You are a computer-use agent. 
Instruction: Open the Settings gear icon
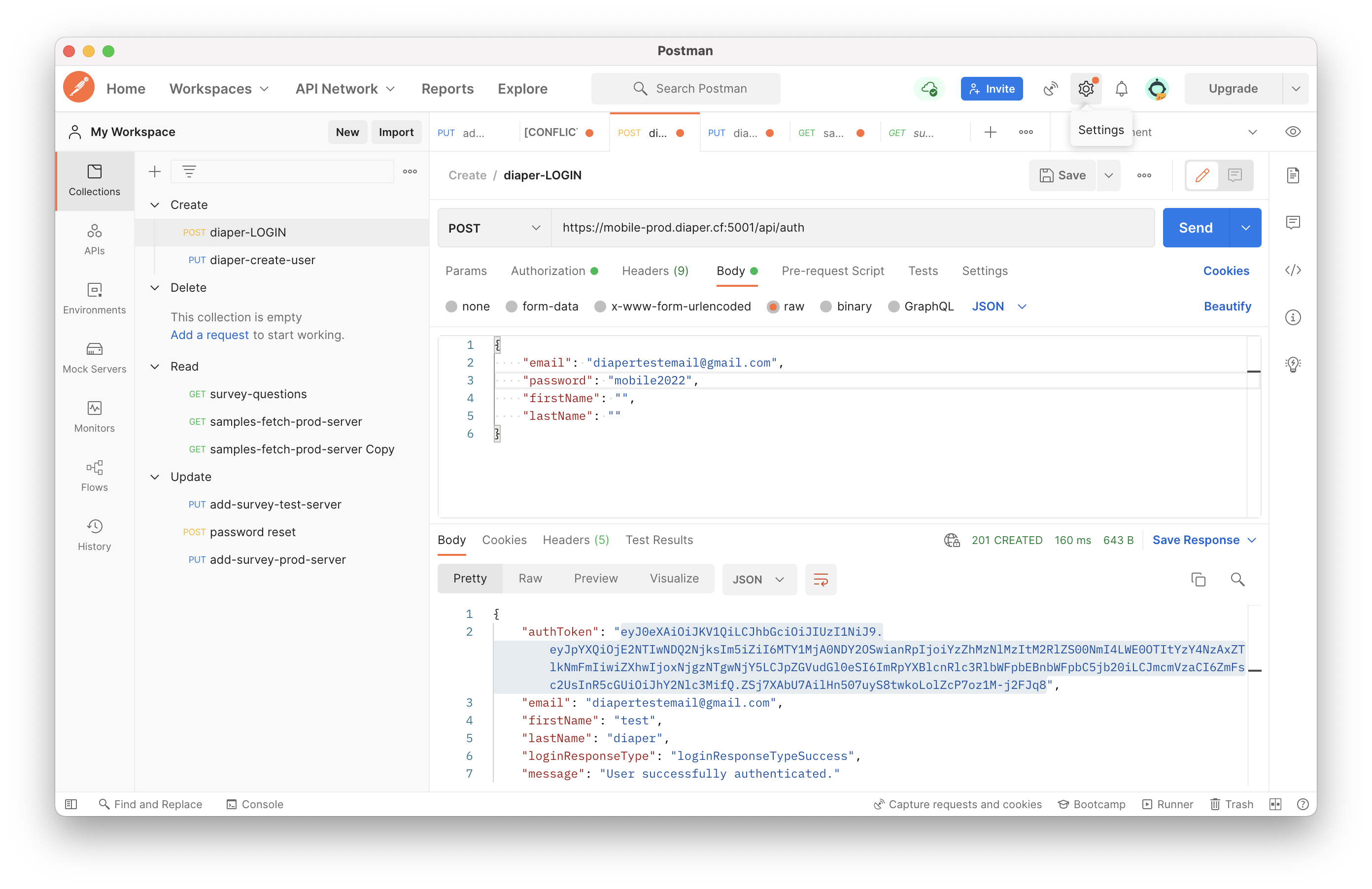tap(1086, 88)
